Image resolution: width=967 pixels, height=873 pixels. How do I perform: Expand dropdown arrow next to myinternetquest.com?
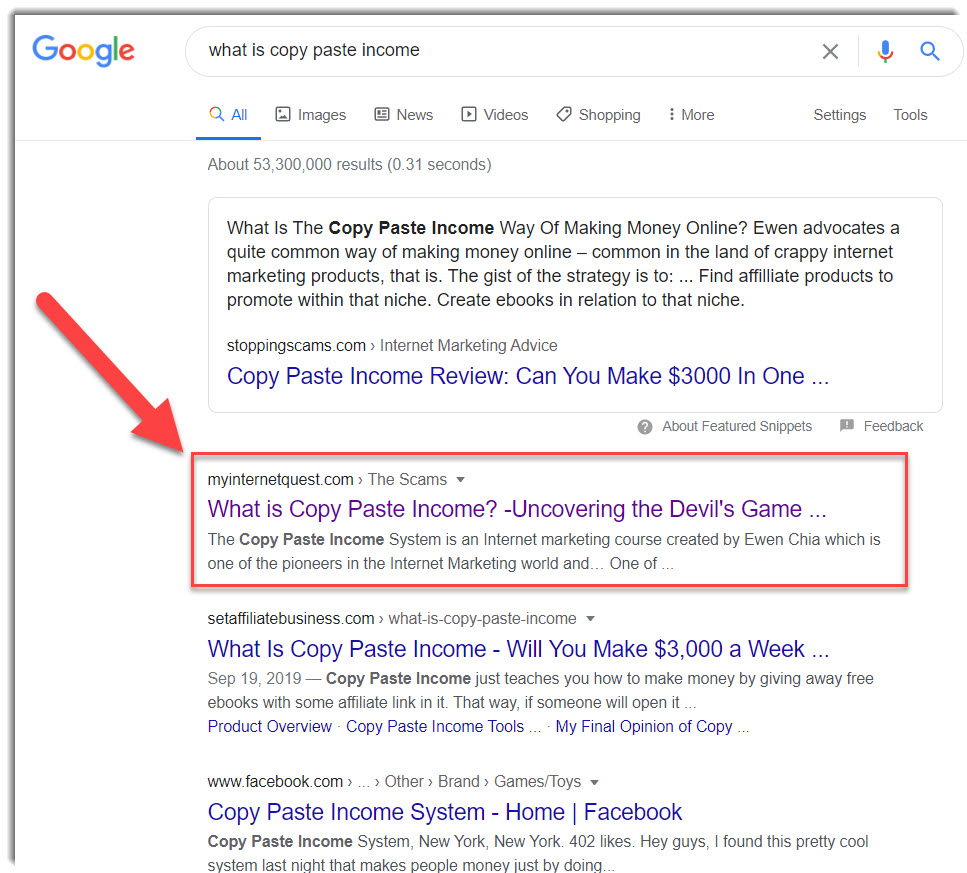[x=460, y=480]
